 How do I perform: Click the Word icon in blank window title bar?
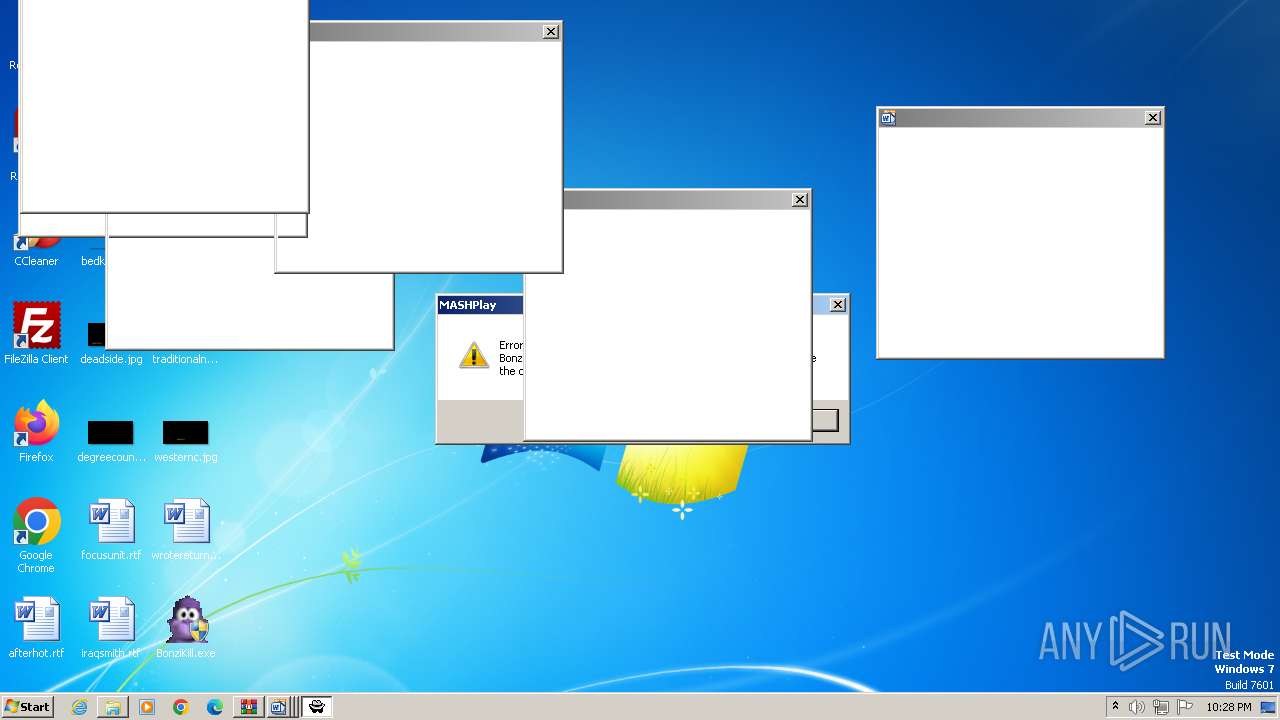(x=887, y=118)
